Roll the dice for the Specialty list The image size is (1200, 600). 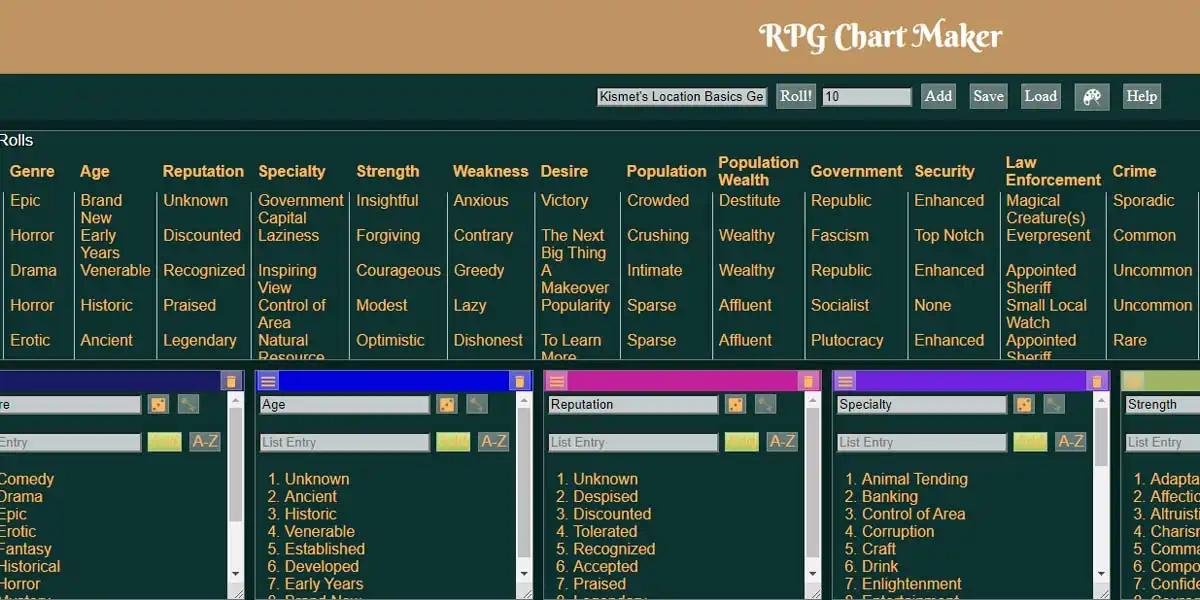coord(1024,405)
